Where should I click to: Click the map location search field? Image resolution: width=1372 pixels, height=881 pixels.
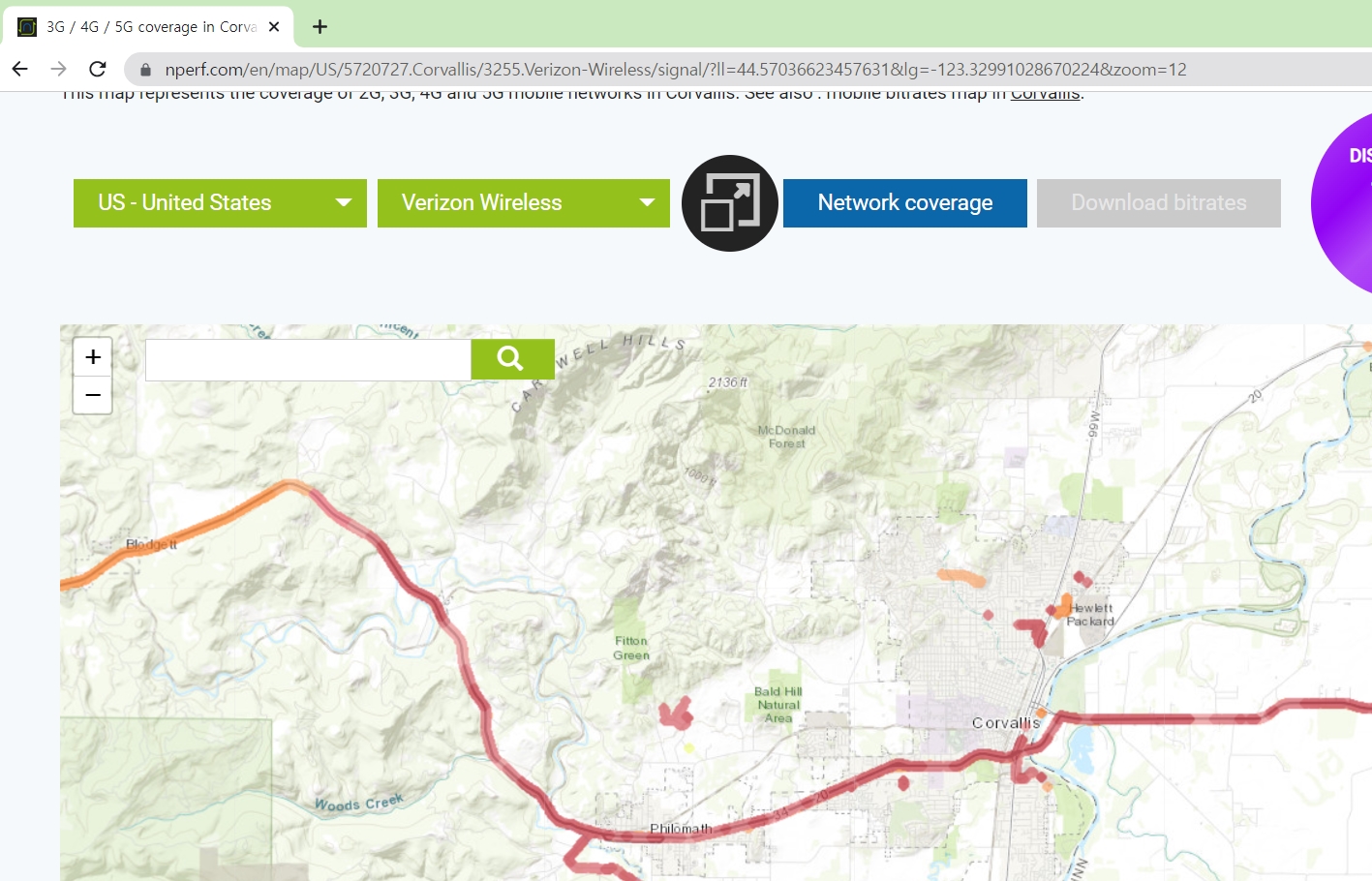click(308, 360)
